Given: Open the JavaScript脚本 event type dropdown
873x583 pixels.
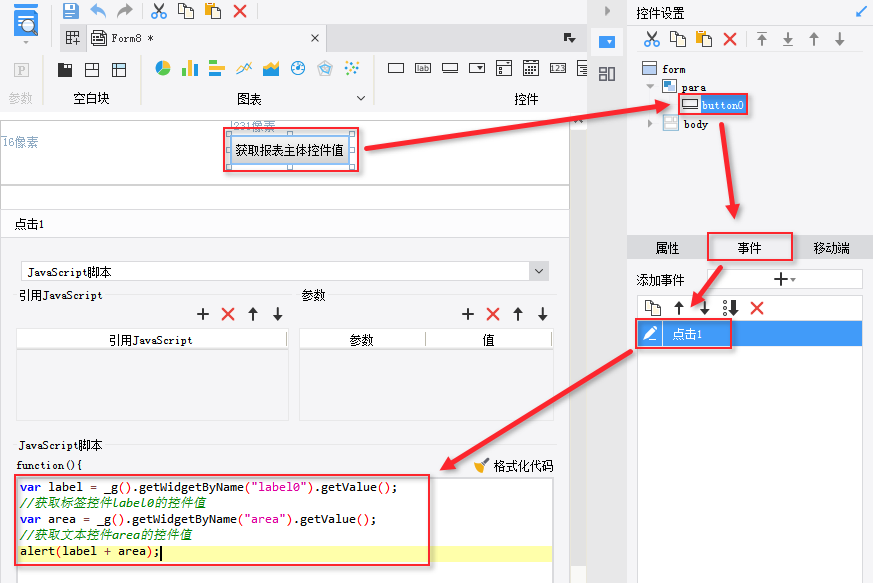Looking at the screenshot, I should point(538,272).
